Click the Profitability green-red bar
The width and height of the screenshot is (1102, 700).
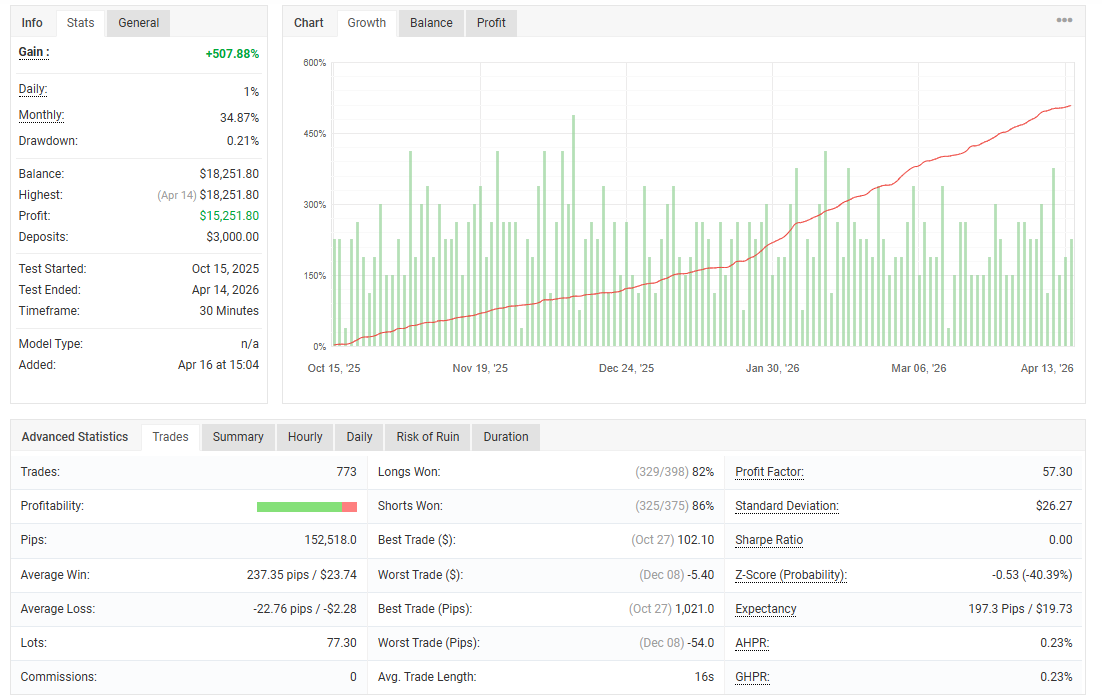(x=307, y=507)
